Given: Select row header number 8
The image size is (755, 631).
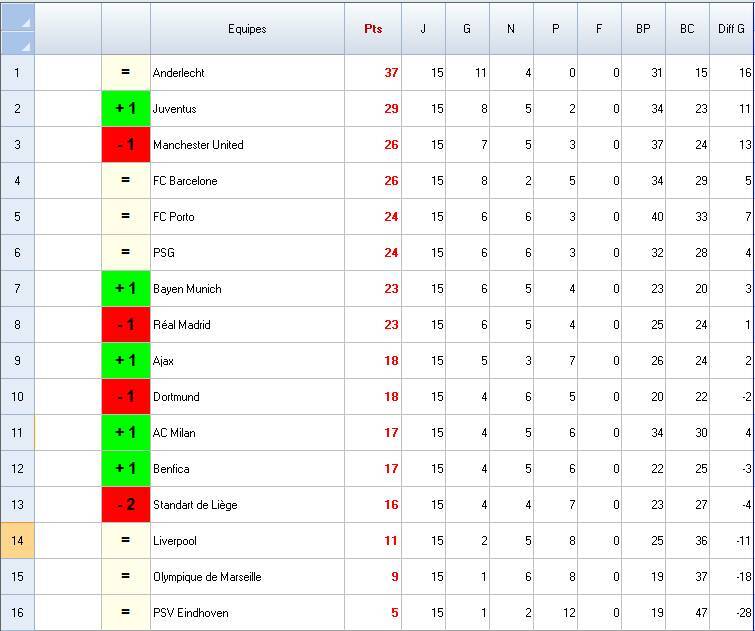Looking at the screenshot, I should [x=18, y=325].
